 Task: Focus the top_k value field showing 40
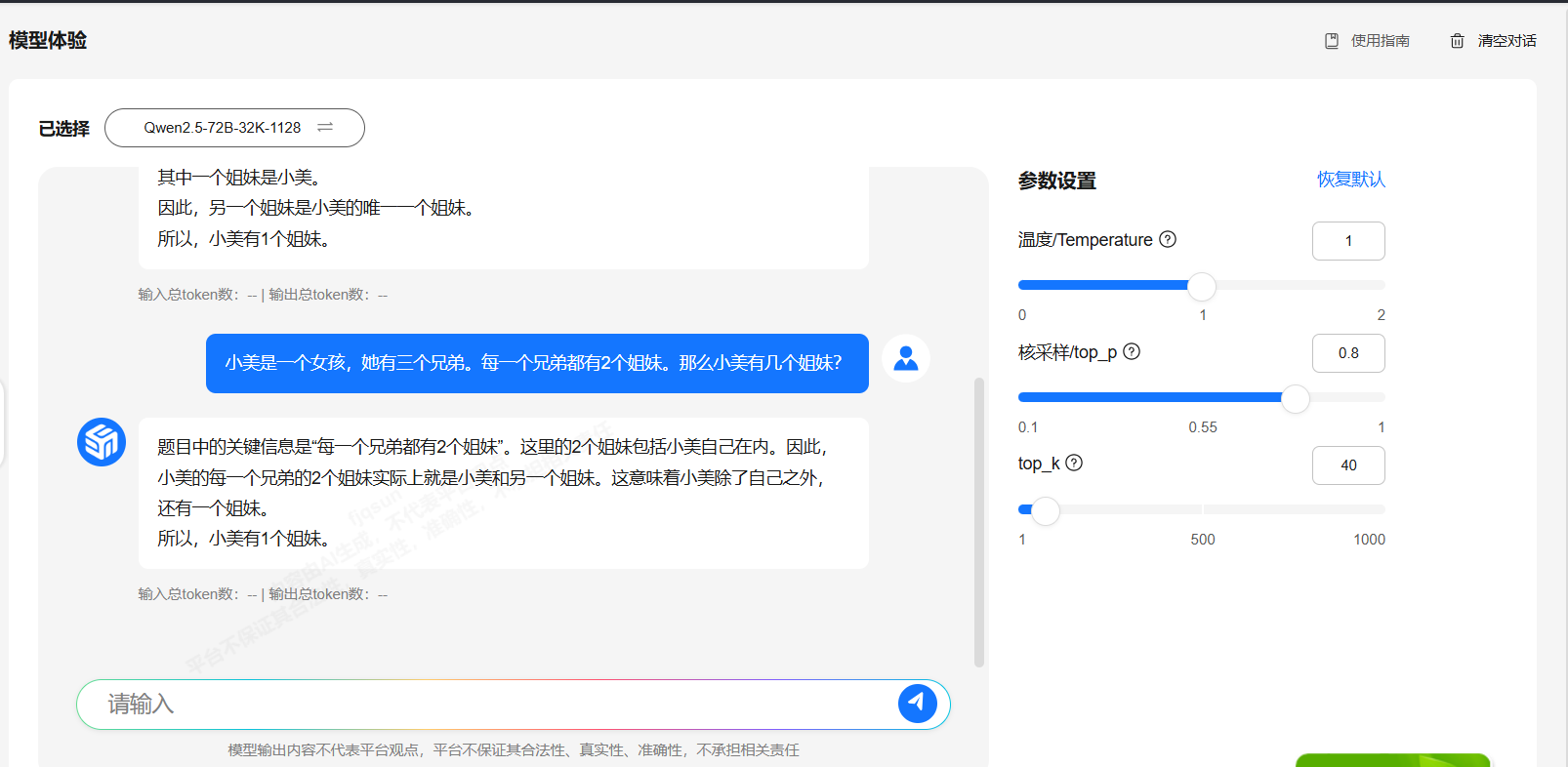tap(1348, 465)
